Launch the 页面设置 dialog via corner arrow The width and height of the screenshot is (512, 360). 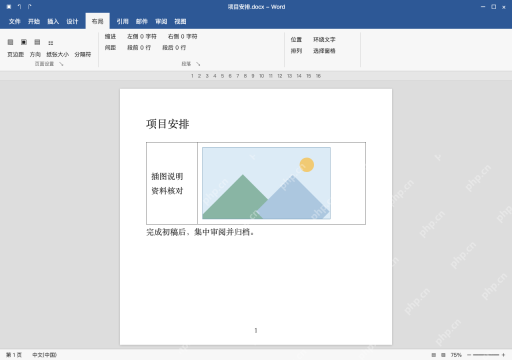(x=61, y=64)
